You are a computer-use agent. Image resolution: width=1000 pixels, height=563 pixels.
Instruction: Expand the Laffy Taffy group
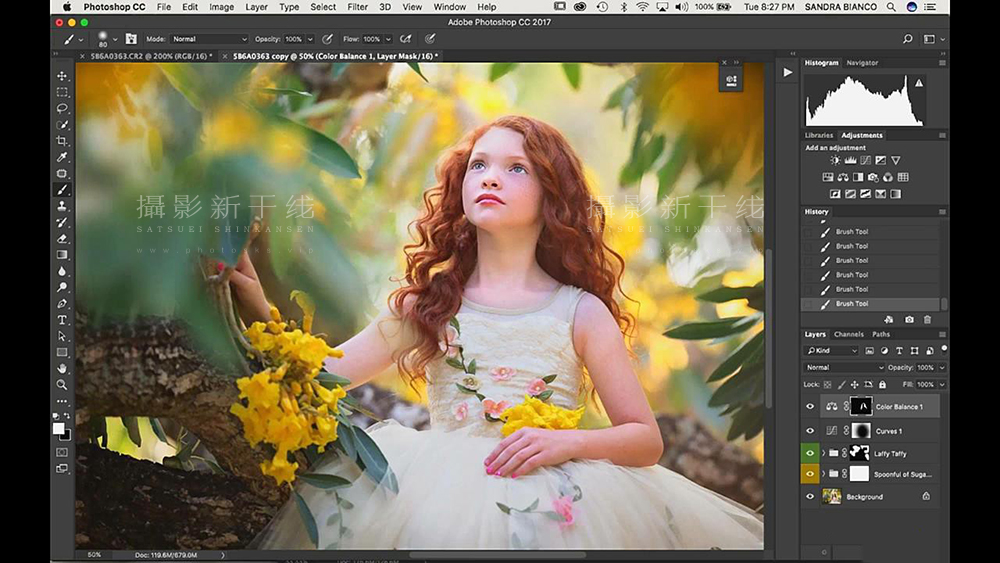click(823, 453)
